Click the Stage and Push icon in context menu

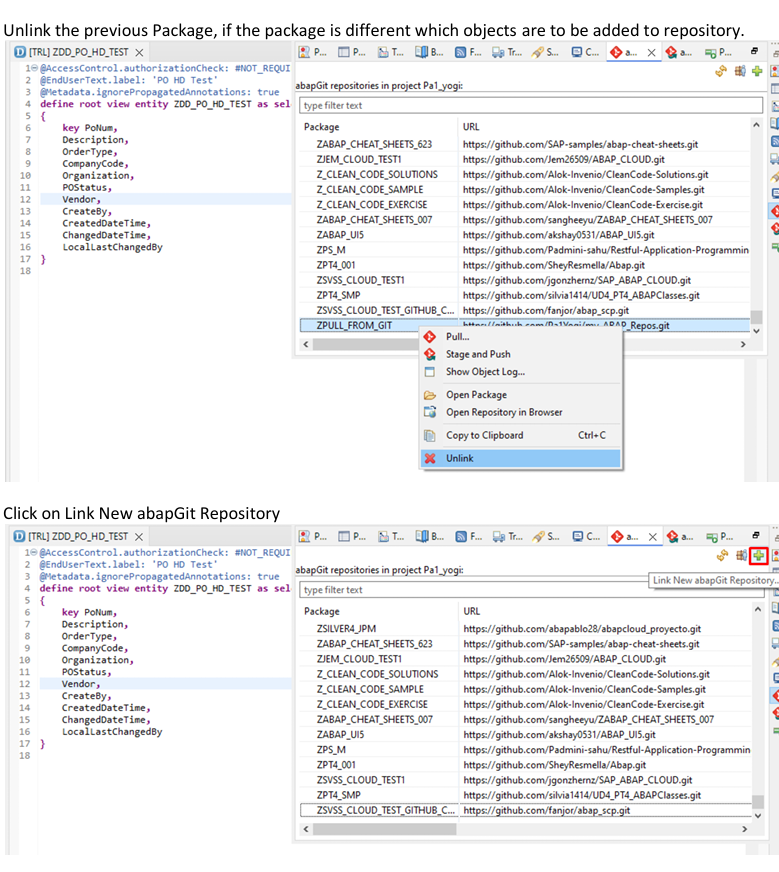(x=430, y=354)
